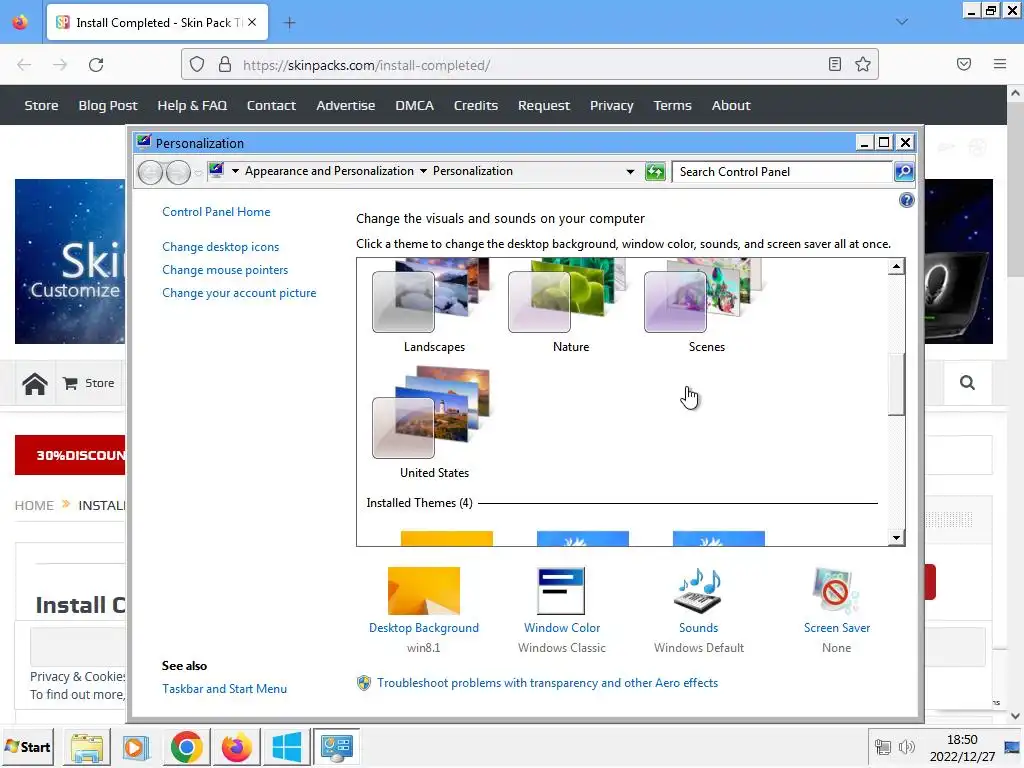Open Firefox from the taskbar
Viewport: 1024px width, 768px height.
point(236,747)
